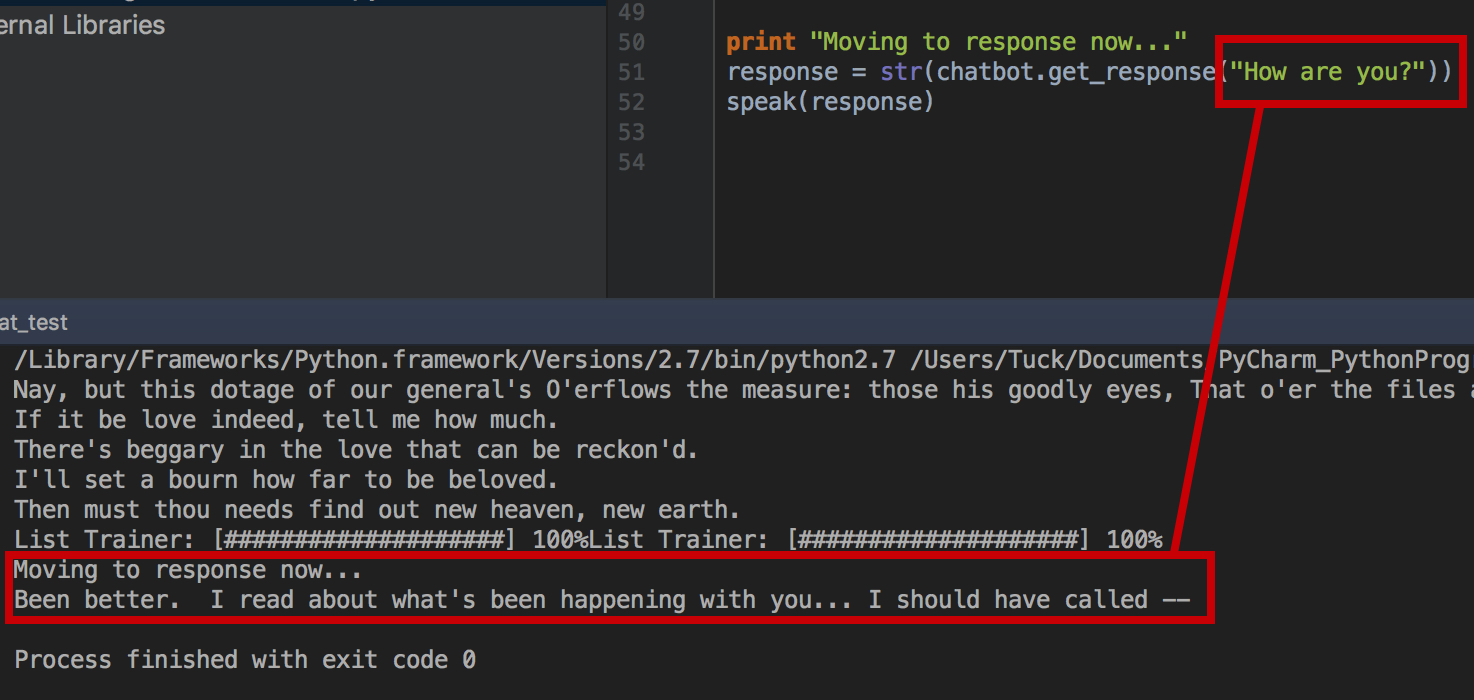Click the "Been better." console response line
This screenshot has height=700, width=1474.
click(x=600, y=600)
